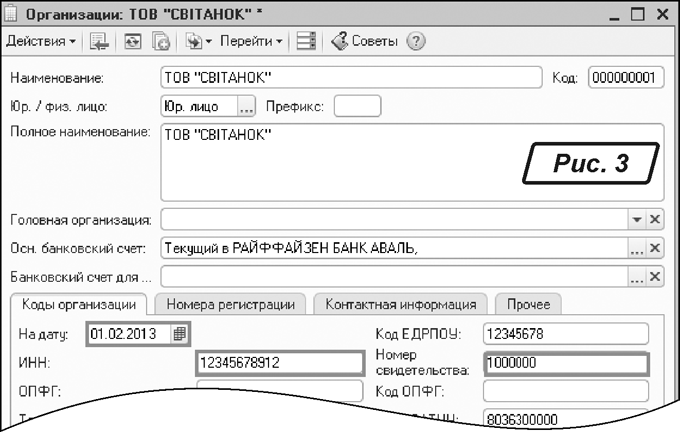Image resolution: width=680 pixels, height=432 pixels.
Task: Click the Префикс input field
Action: point(357,106)
